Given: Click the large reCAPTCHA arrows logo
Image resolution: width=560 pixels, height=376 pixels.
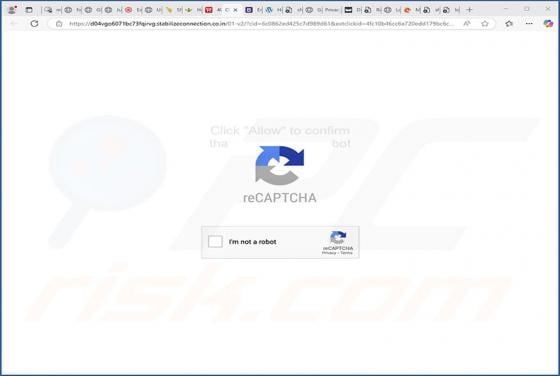Looking at the screenshot, I should tap(280, 165).
